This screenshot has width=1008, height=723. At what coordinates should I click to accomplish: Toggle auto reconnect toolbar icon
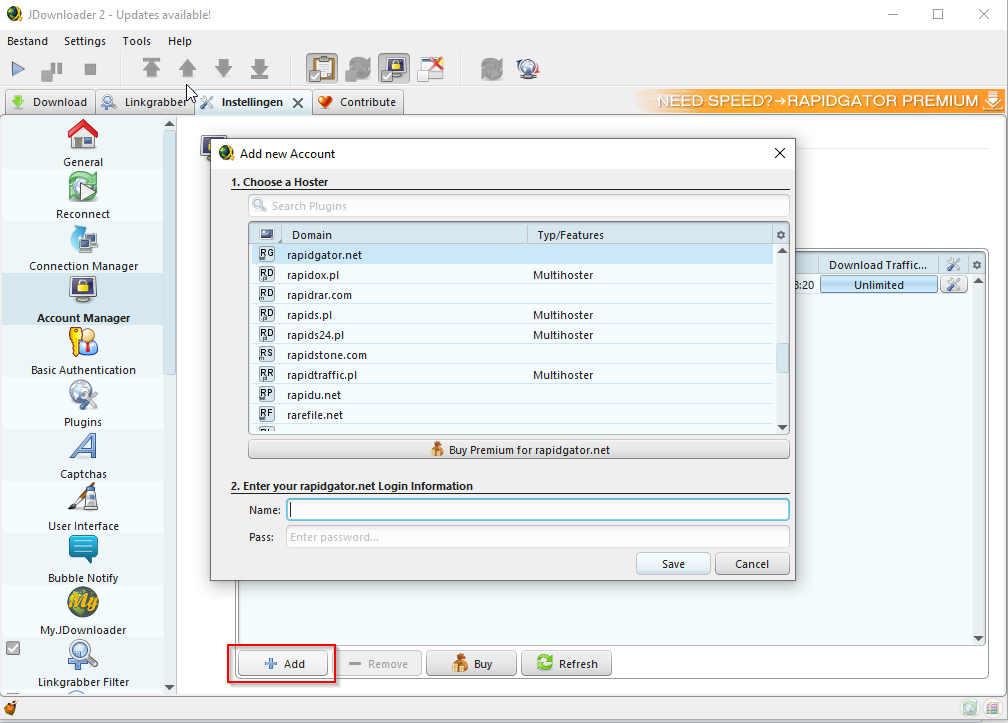[x=358, y=68]
